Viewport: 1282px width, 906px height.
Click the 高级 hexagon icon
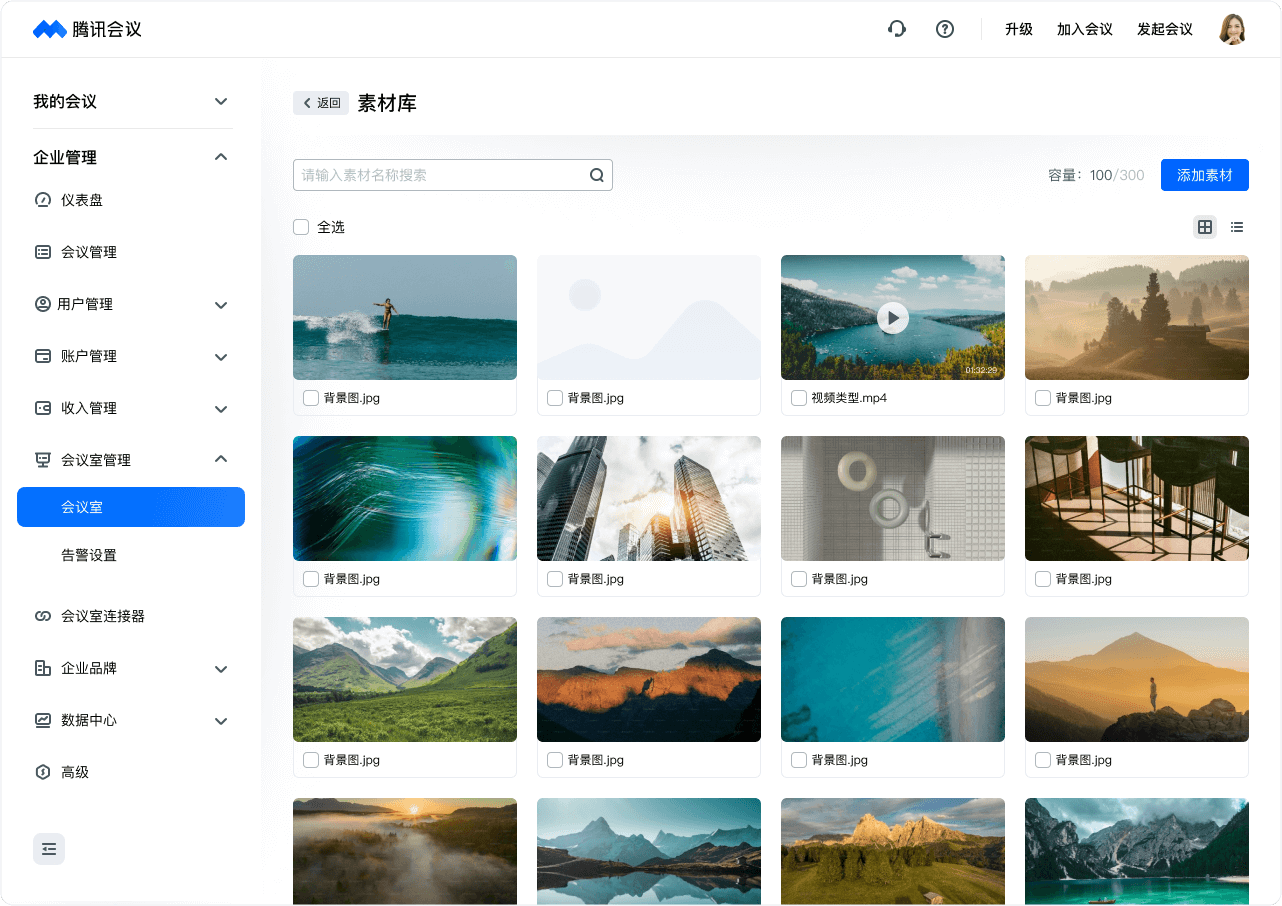[x=43, y=772]
